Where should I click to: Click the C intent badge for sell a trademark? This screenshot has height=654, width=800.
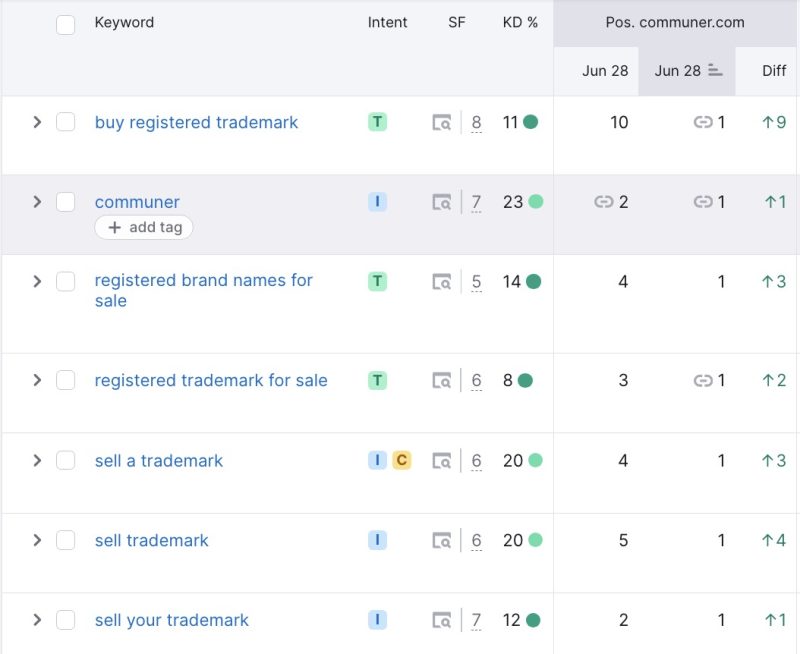(402, 460)
